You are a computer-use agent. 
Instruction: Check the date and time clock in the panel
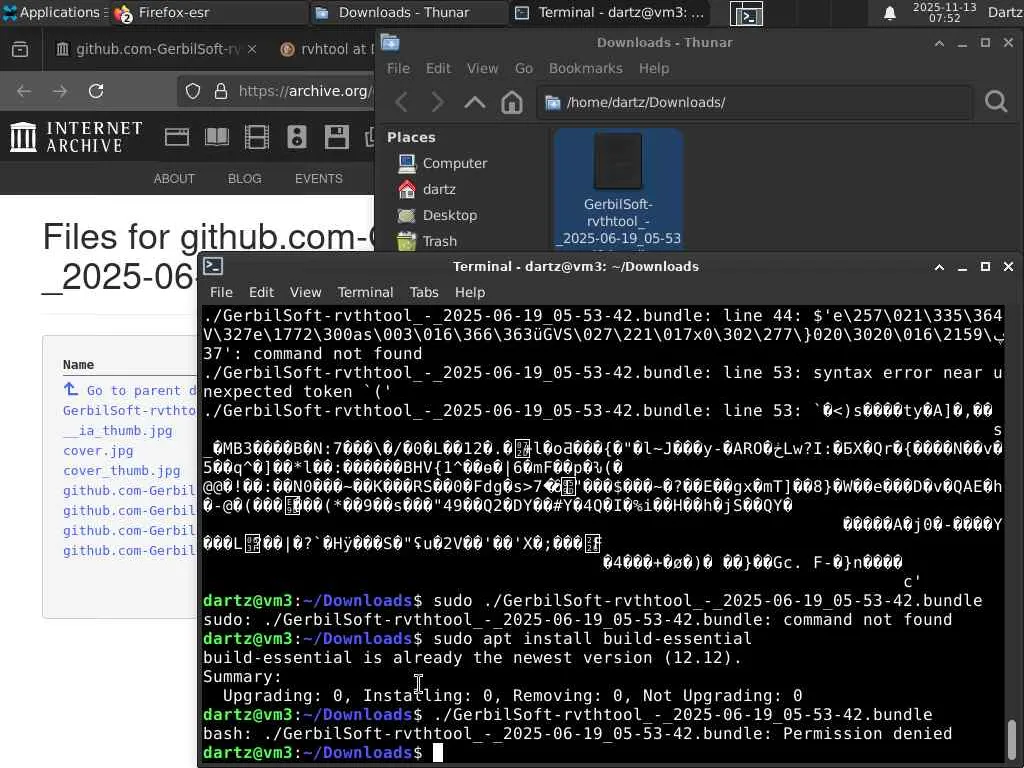(x=944, y=12)
